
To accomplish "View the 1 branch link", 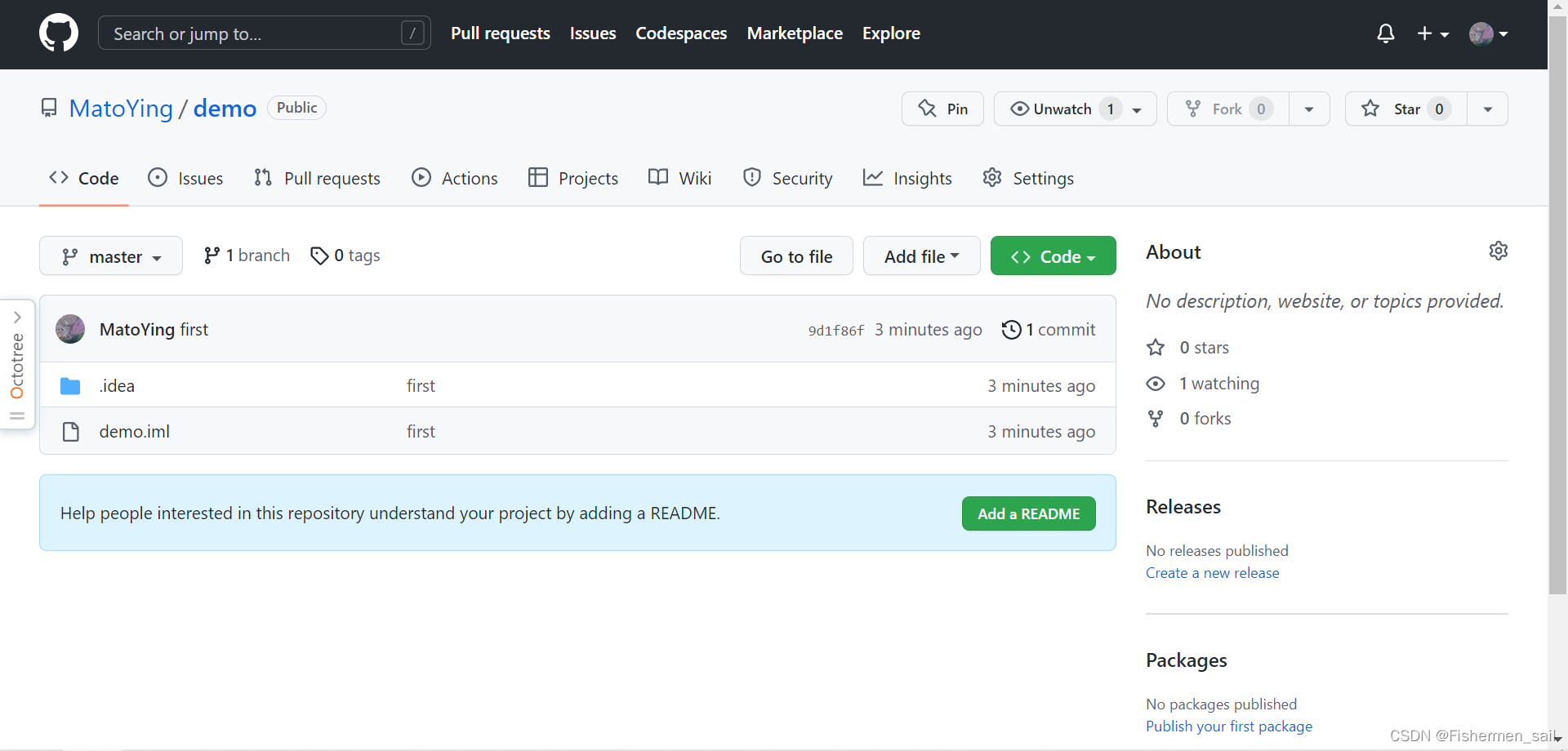I will pyautogui.click(x=247, y=256).
